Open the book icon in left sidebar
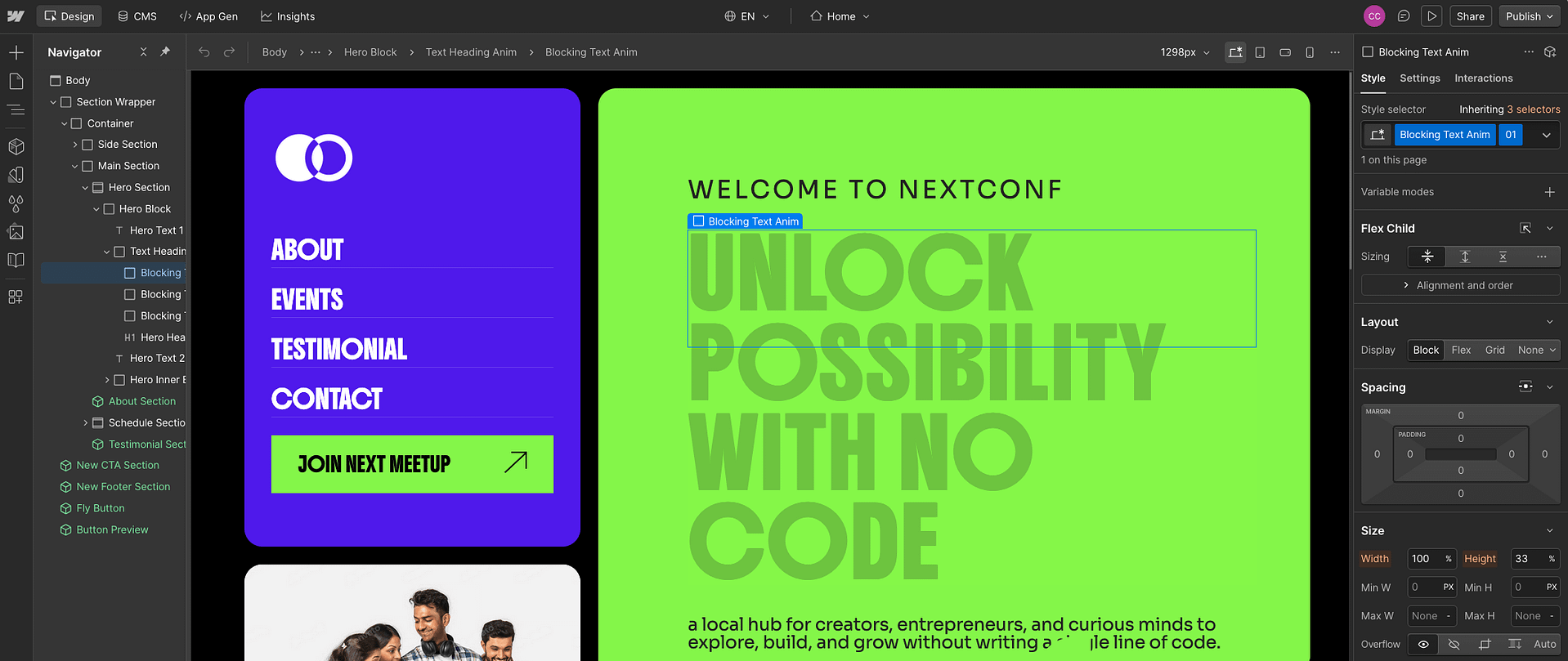The image size is (1568, 661). pyautogui.click(x=16, y=261)
